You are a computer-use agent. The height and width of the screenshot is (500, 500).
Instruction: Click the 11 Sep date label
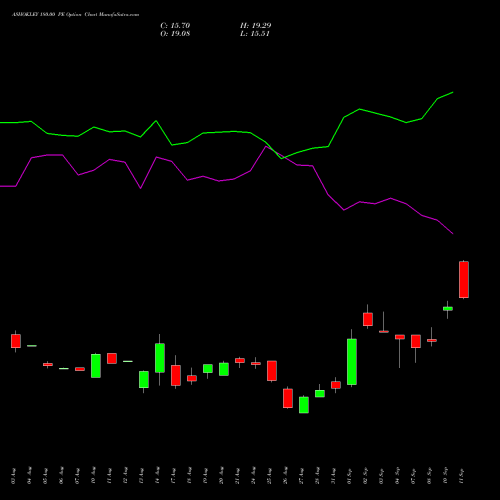pyautogui.click(x=461, y=476)
